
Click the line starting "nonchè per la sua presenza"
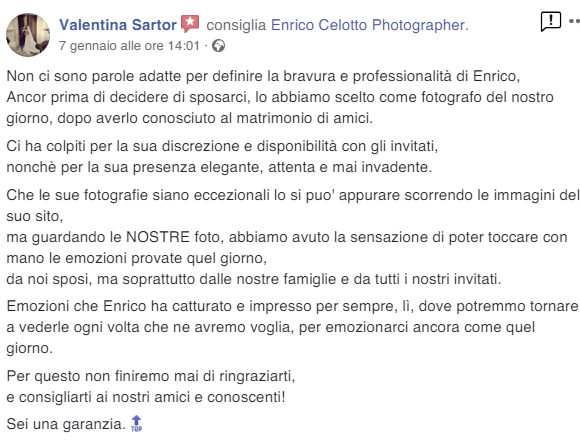coord(219,167)
